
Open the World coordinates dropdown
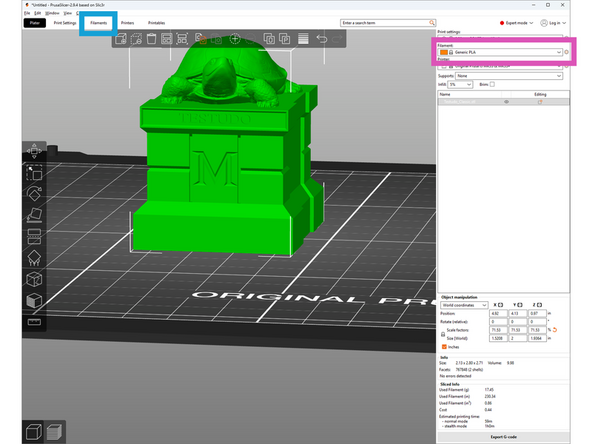(464, 305)
